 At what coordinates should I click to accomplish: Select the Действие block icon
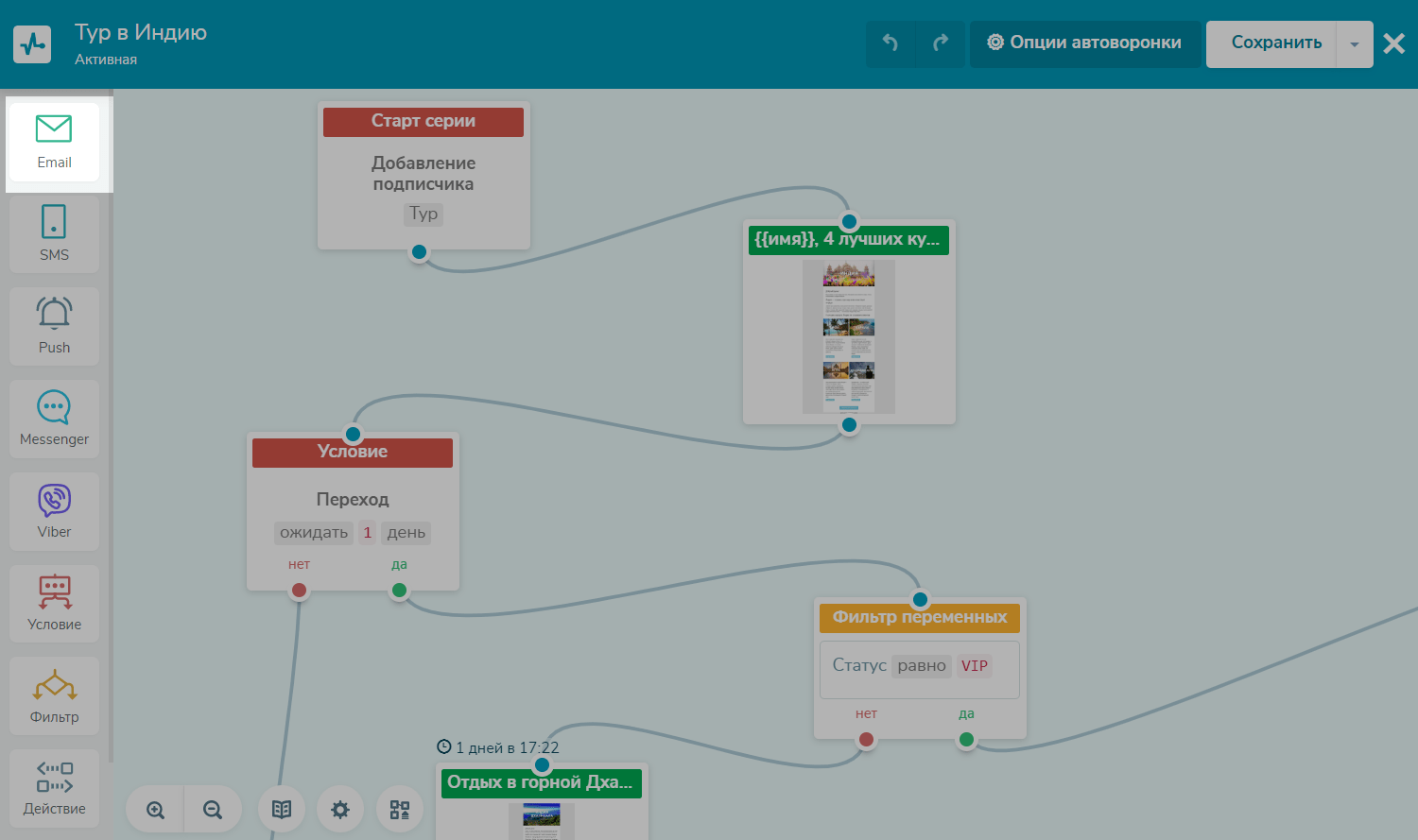tap(54, 788)
